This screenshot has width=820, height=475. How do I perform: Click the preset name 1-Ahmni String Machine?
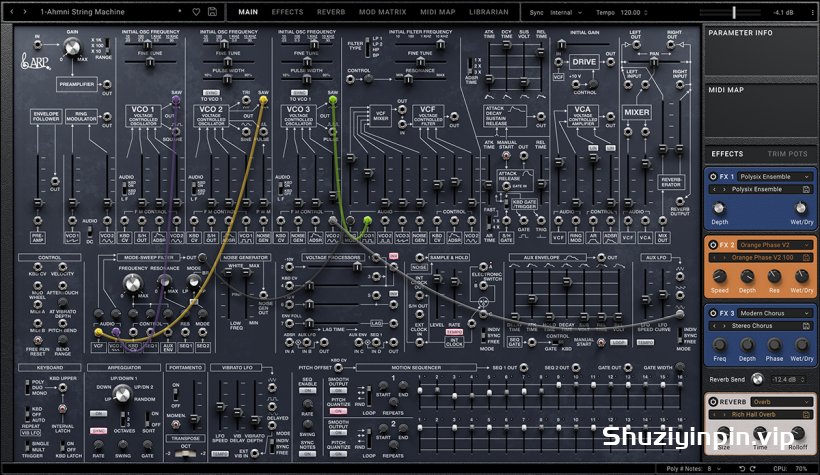83,12
